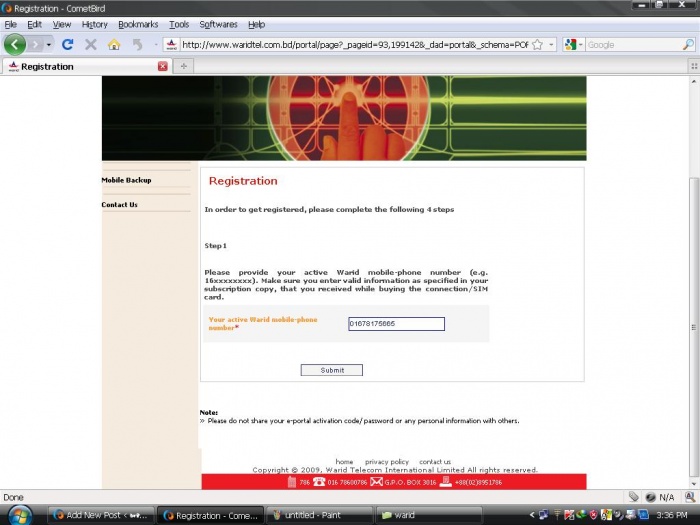The image size is (700, 525).
Task: Open the Mobile Backup sidebar link
Action: coord(126,180)
